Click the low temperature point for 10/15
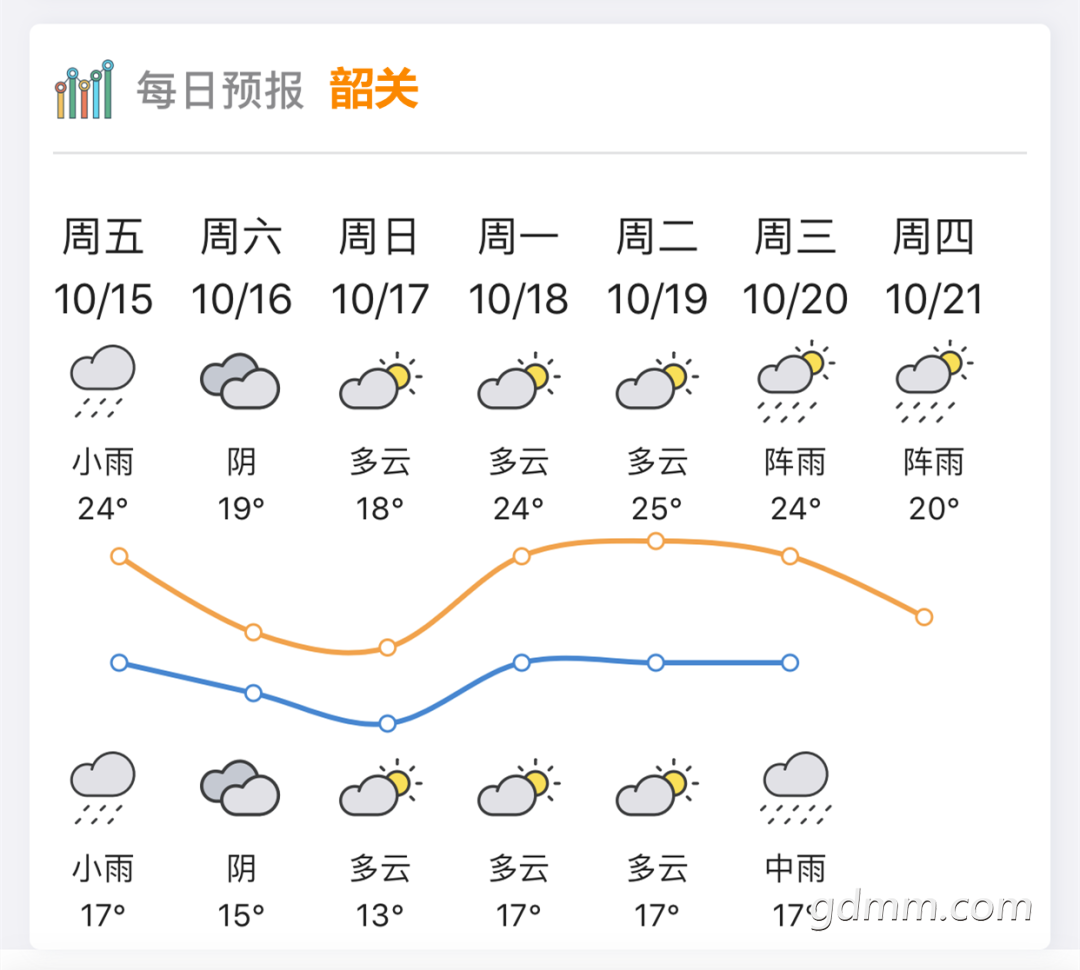 pyautogui.click(x=119, y=663)
